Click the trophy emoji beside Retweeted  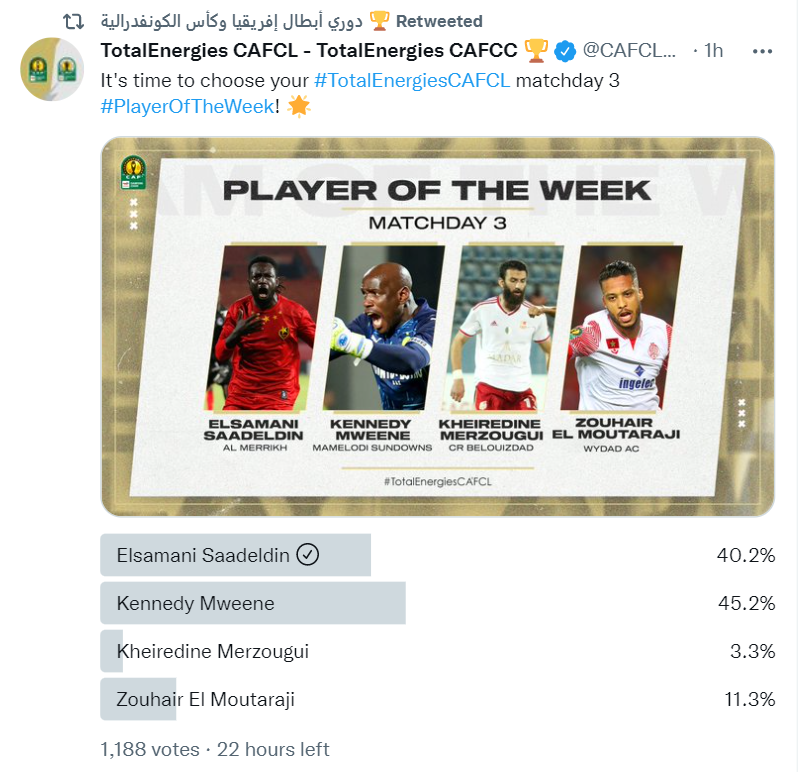(x=379, y=21)
